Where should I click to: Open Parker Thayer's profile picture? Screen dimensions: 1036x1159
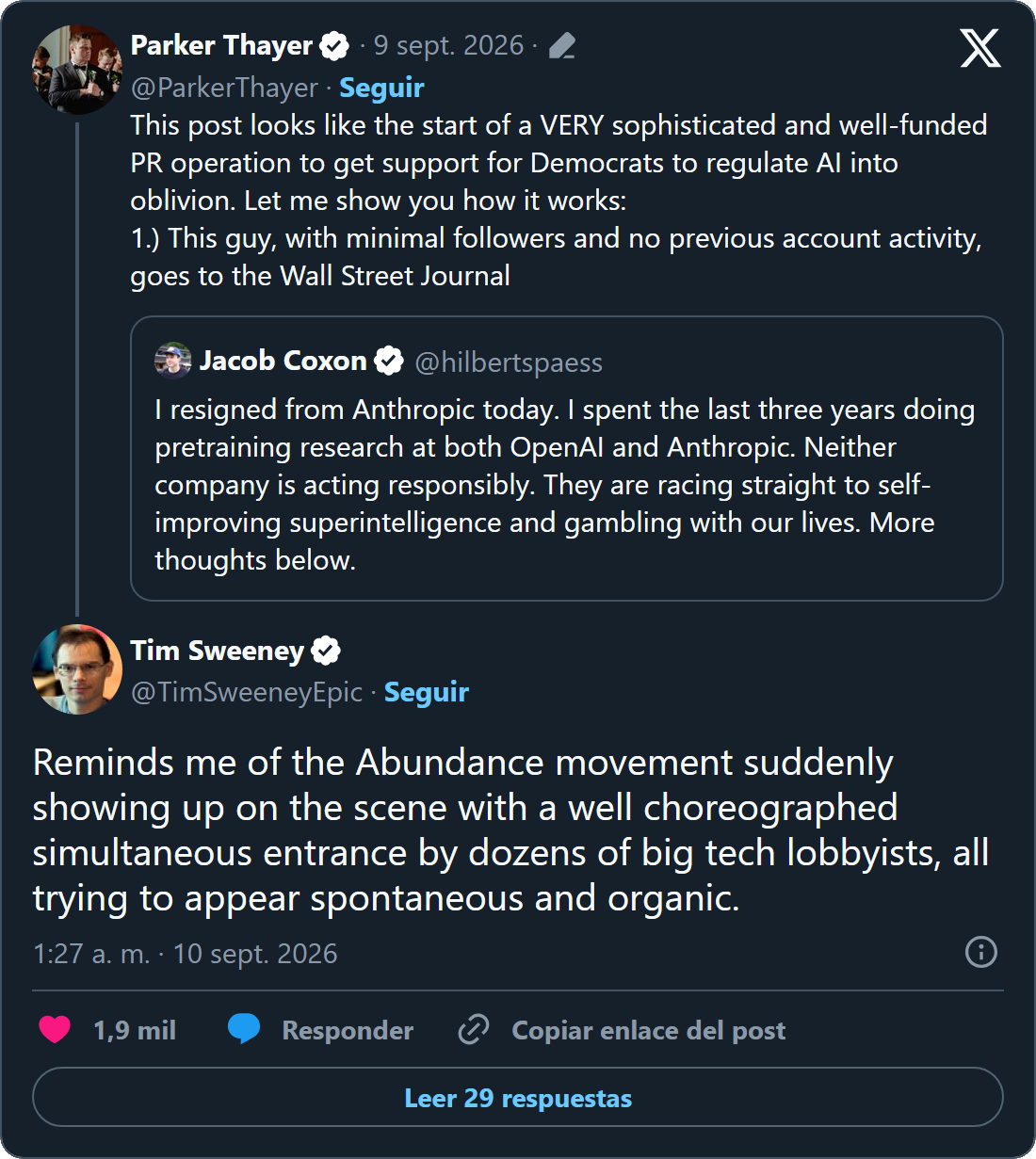[77, 70]
